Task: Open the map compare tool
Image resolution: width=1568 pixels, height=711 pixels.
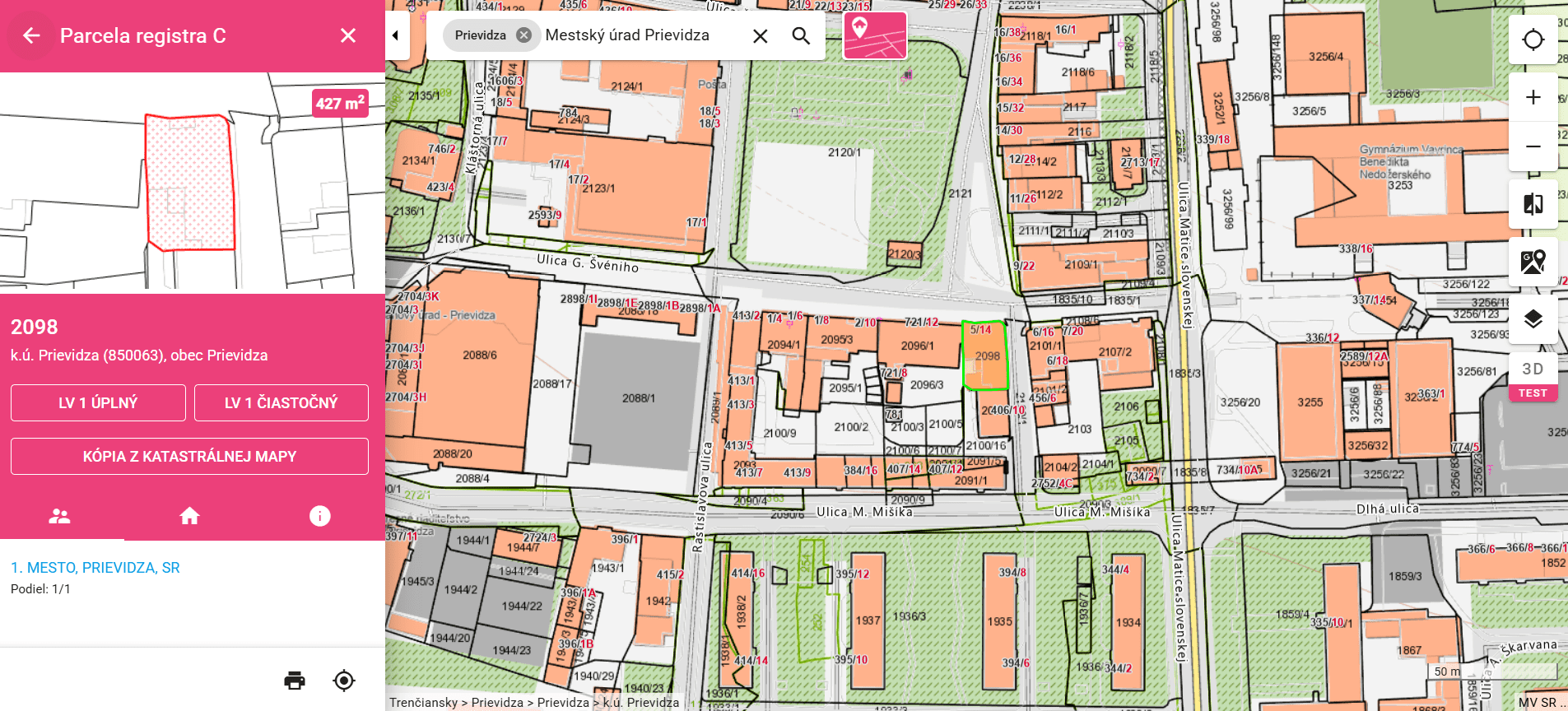Action: [x=1533, y=204]
